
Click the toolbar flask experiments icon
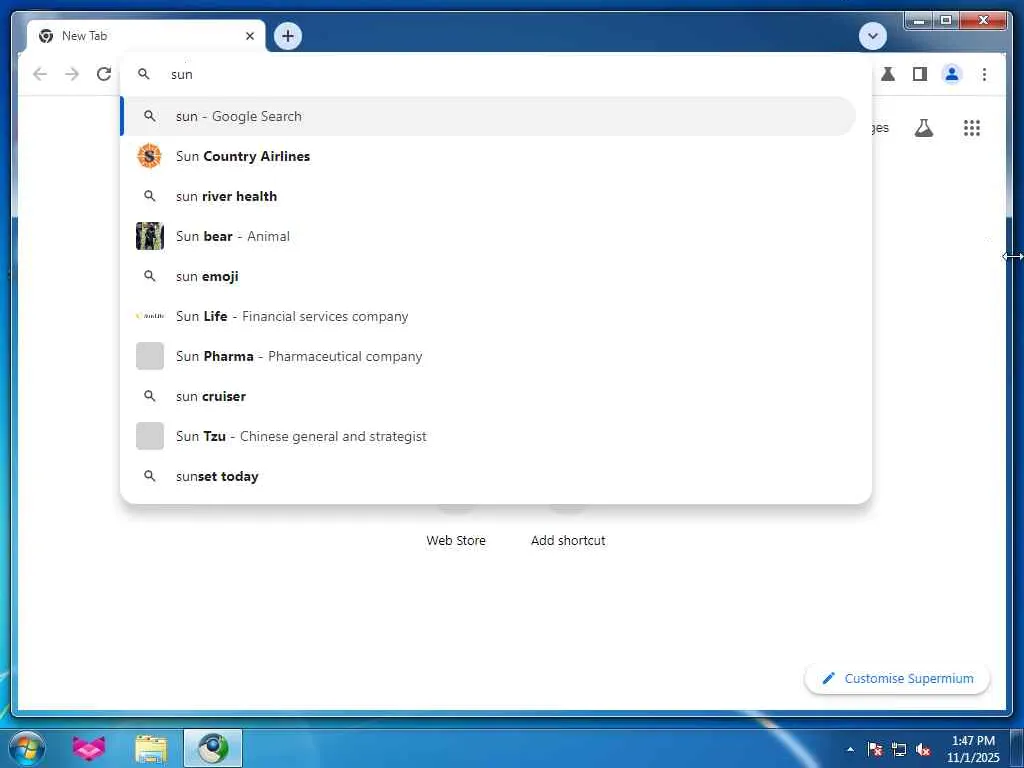tap(888, 74)
